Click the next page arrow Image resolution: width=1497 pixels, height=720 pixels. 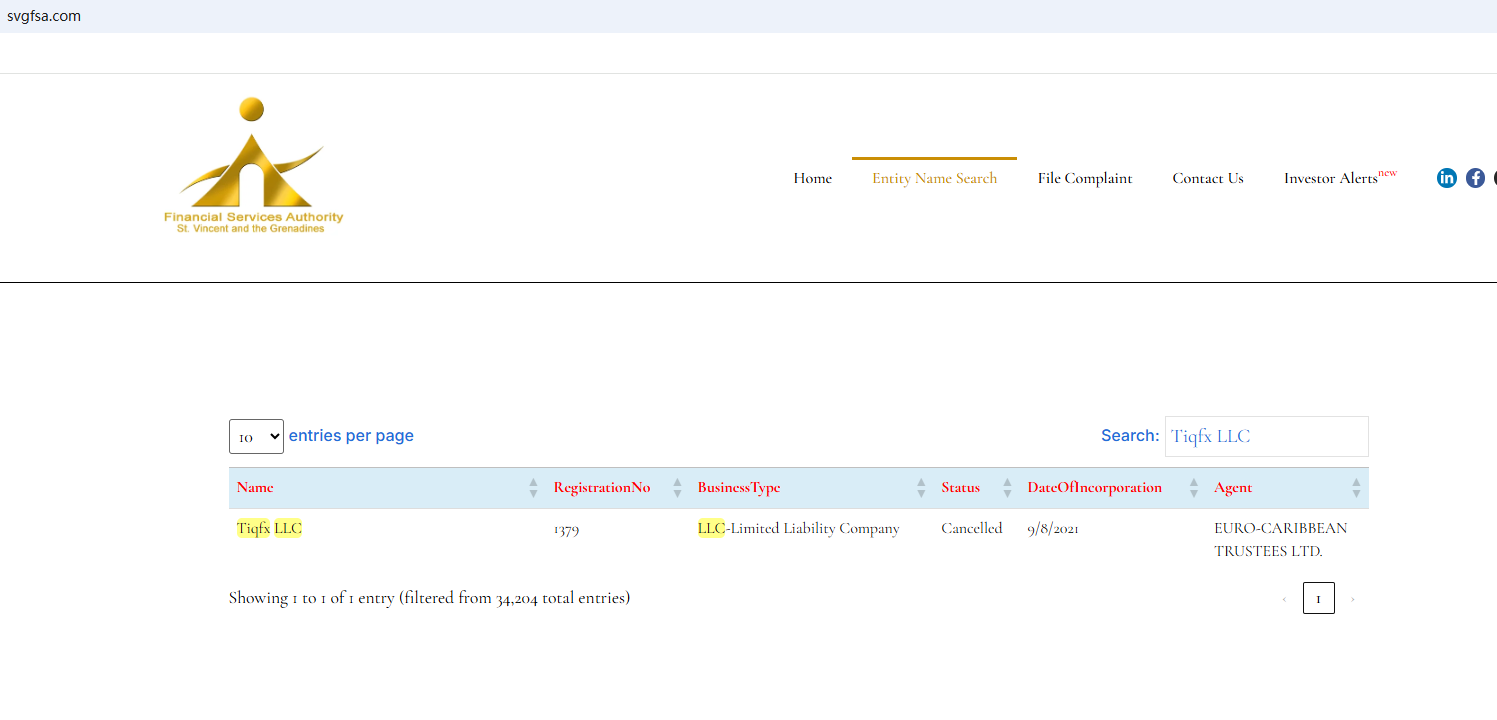tap(1353, 599)
